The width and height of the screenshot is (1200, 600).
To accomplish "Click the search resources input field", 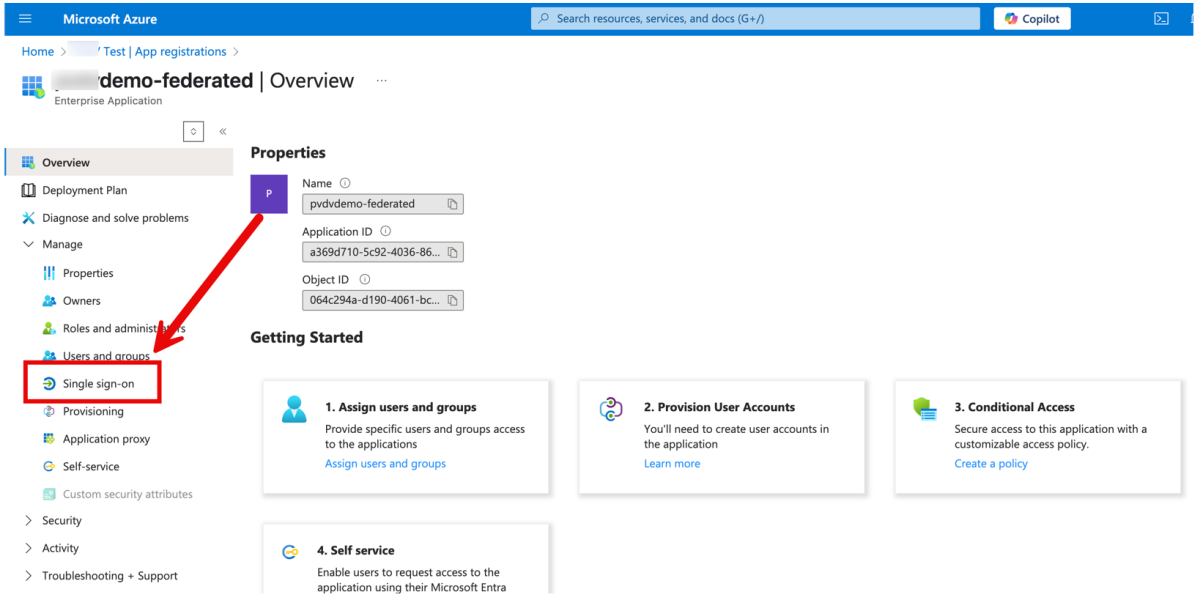I will 755,19.
